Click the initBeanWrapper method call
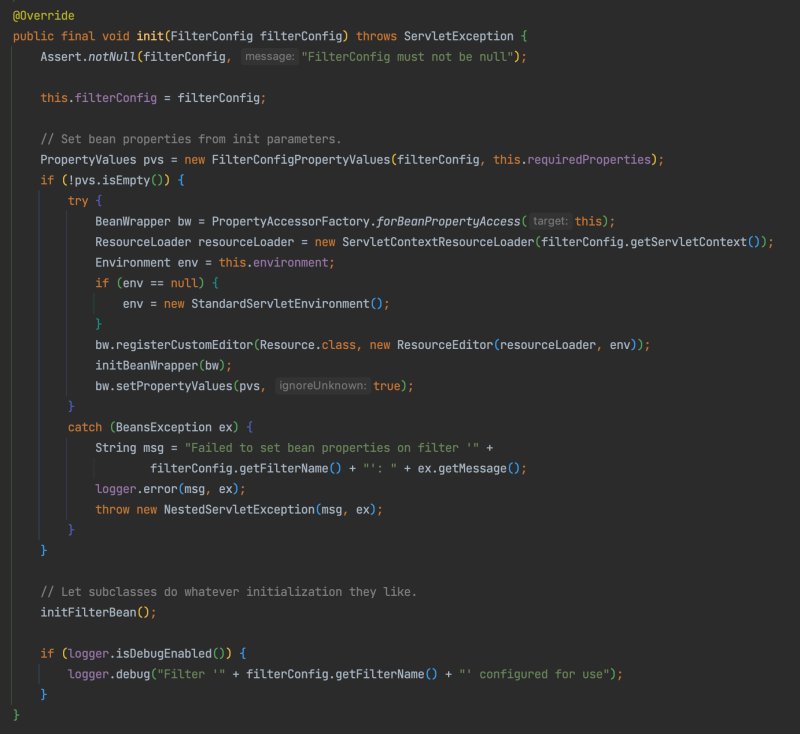Image resolution: width=800 pixels, height=734 pixels. pyautogui.click(x=146, y=366)
